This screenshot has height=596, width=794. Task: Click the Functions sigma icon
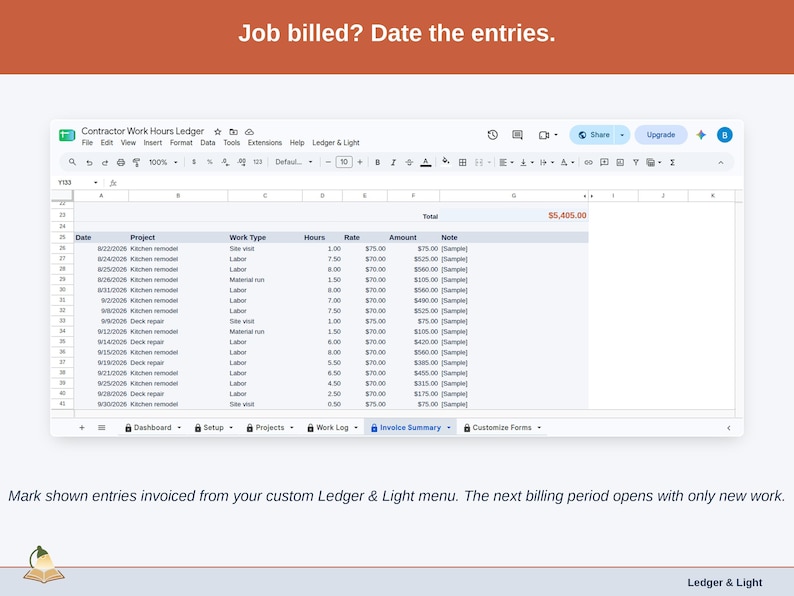(672, 163)
